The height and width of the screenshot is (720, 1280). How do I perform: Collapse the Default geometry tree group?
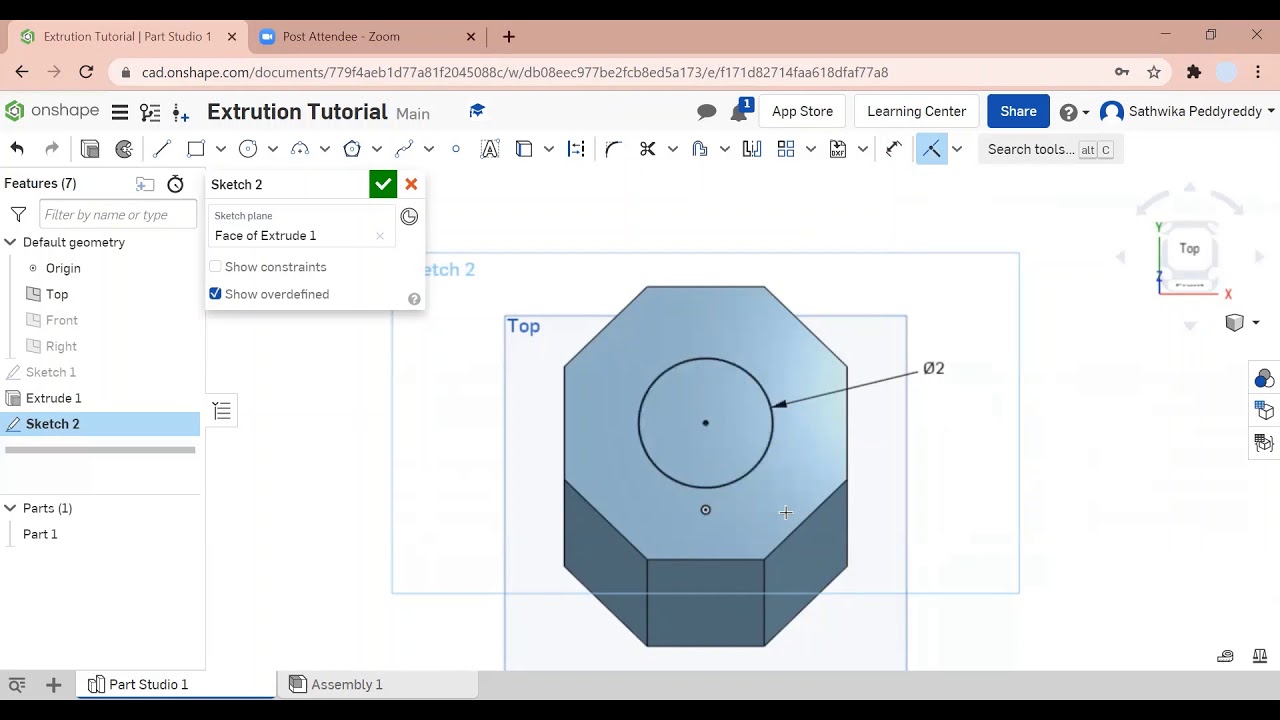[x=10, y=242]
